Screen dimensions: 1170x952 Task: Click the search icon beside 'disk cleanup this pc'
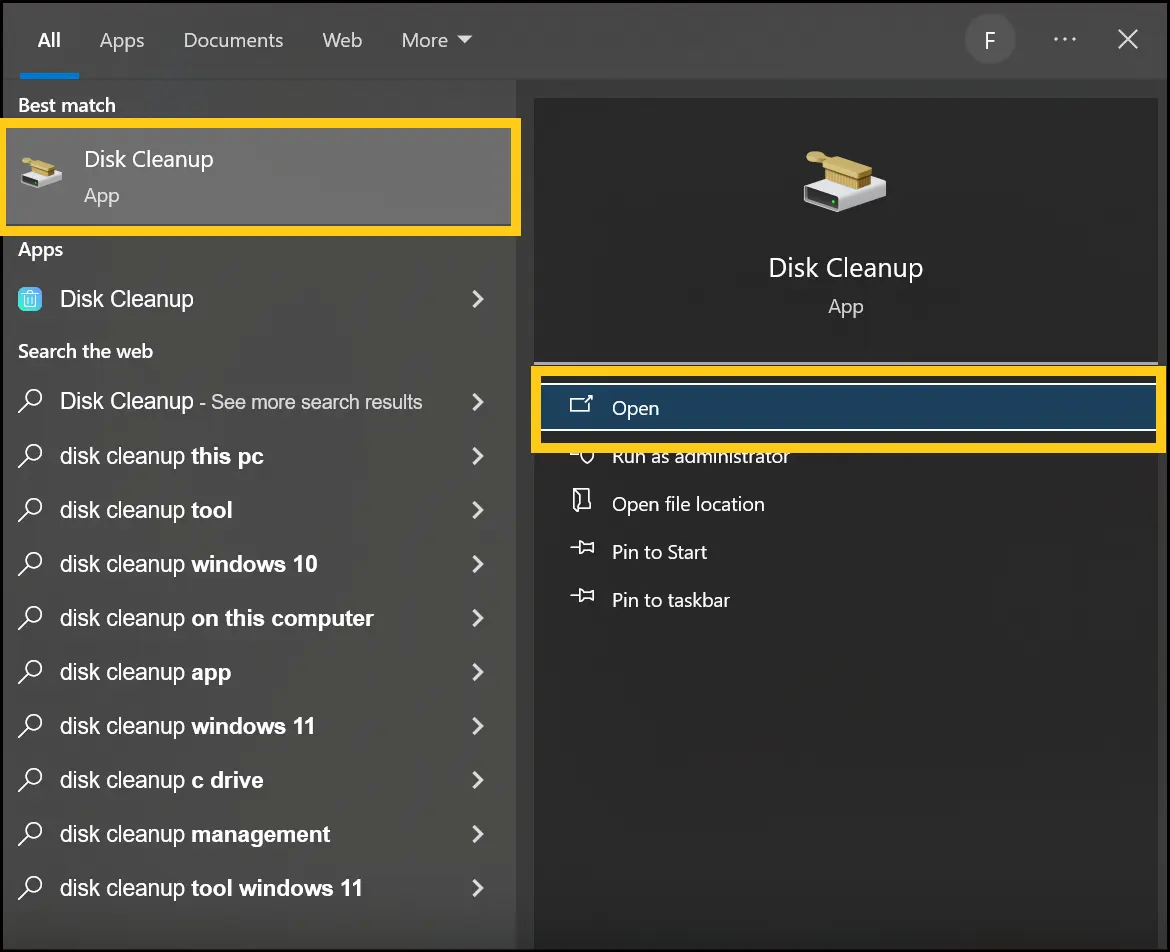(30, 455)
